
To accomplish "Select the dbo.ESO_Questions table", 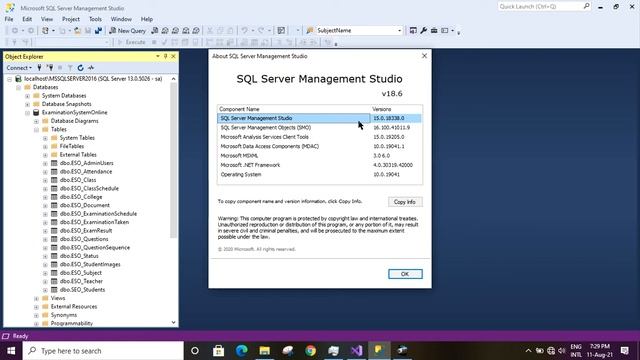I will click(84, 239).
